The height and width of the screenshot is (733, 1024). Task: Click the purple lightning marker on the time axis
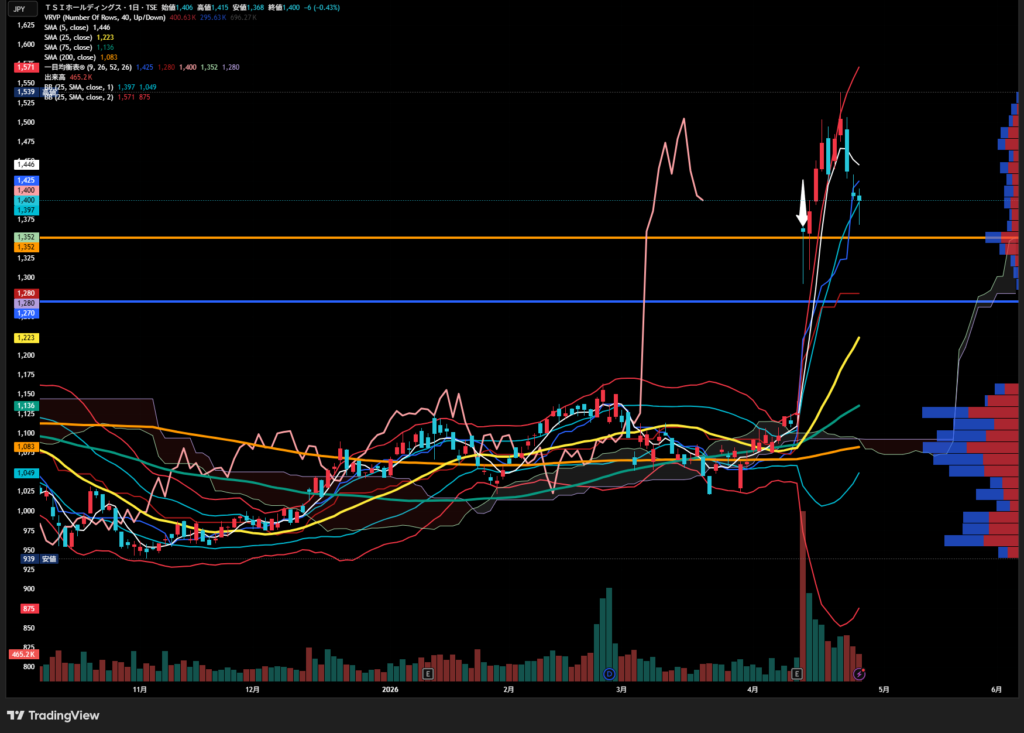click(x=858, y=675)
